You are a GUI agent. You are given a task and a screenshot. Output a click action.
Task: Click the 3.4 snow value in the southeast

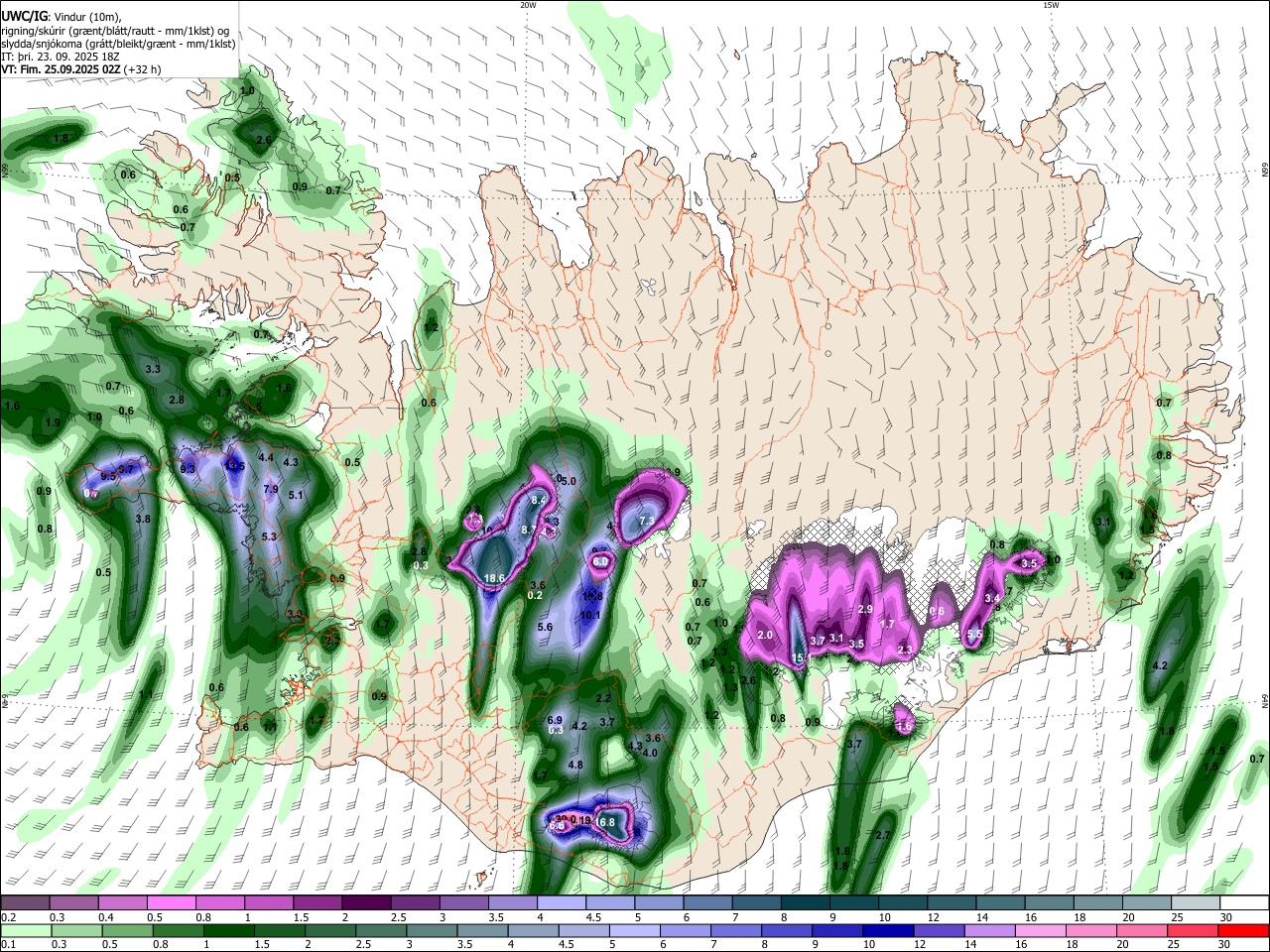(x=992, y=598)
